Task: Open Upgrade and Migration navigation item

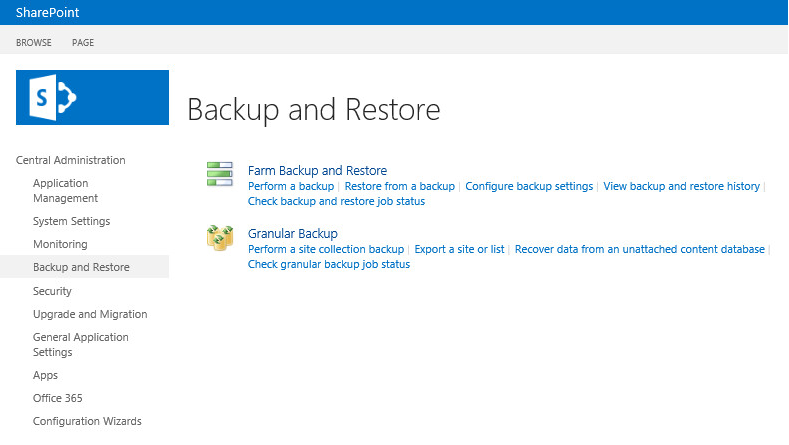Action: tap(90, 314)
